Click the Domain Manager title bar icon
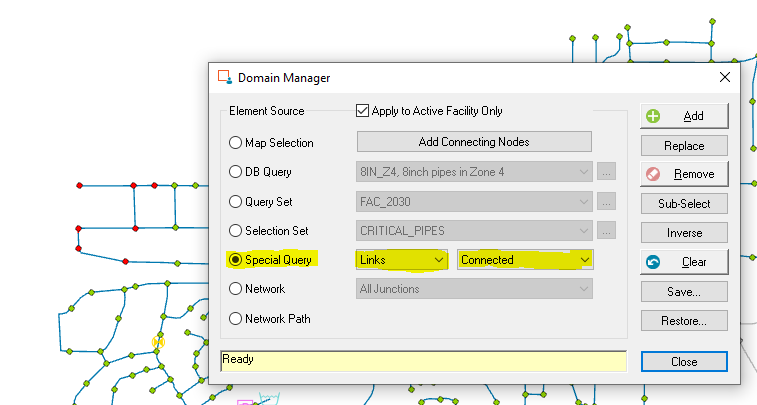757x405 pixels. click(x=224, y=77)
